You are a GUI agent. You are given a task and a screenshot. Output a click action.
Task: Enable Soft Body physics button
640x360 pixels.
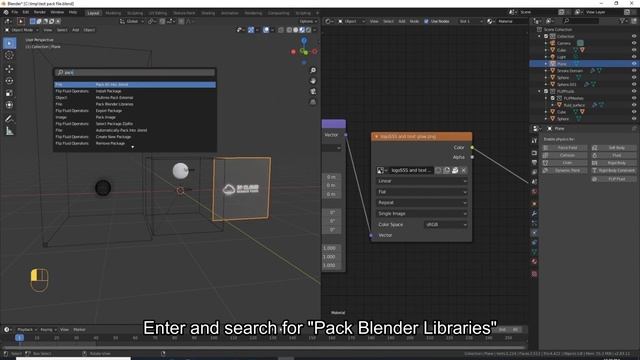coord(613,148)
